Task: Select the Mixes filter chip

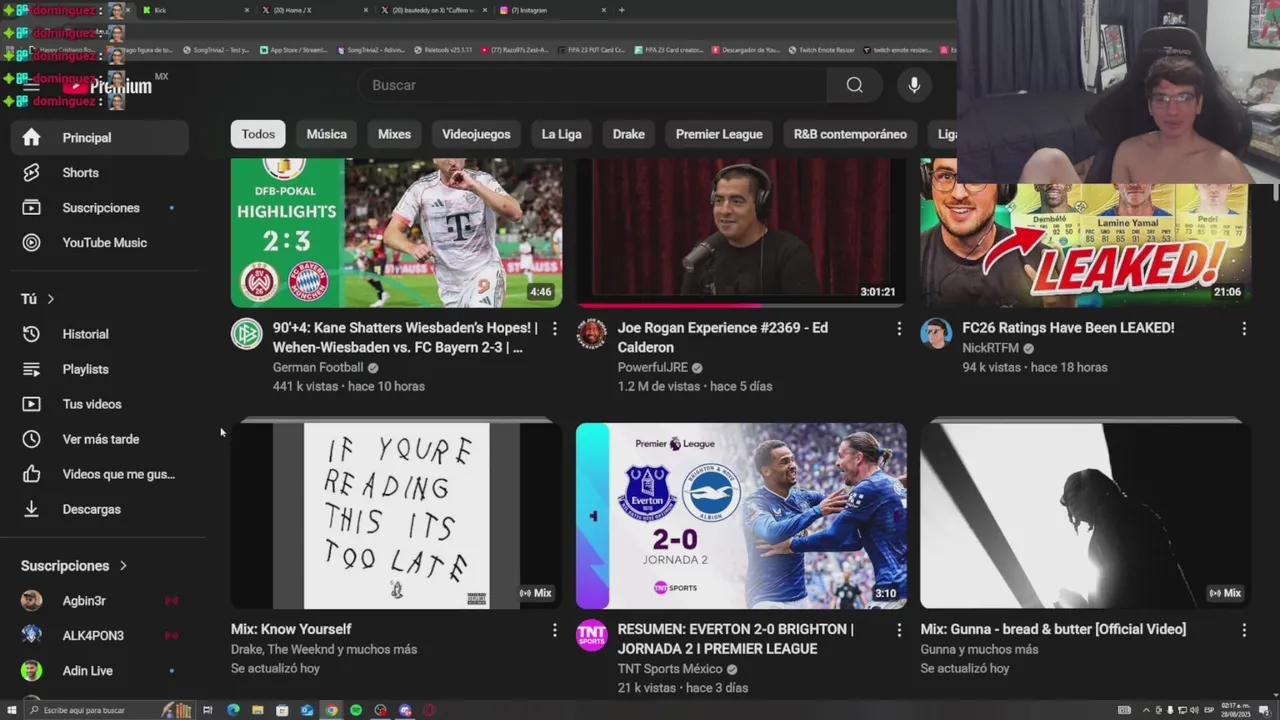Action: pyautogui.click(x=394, y=134)
